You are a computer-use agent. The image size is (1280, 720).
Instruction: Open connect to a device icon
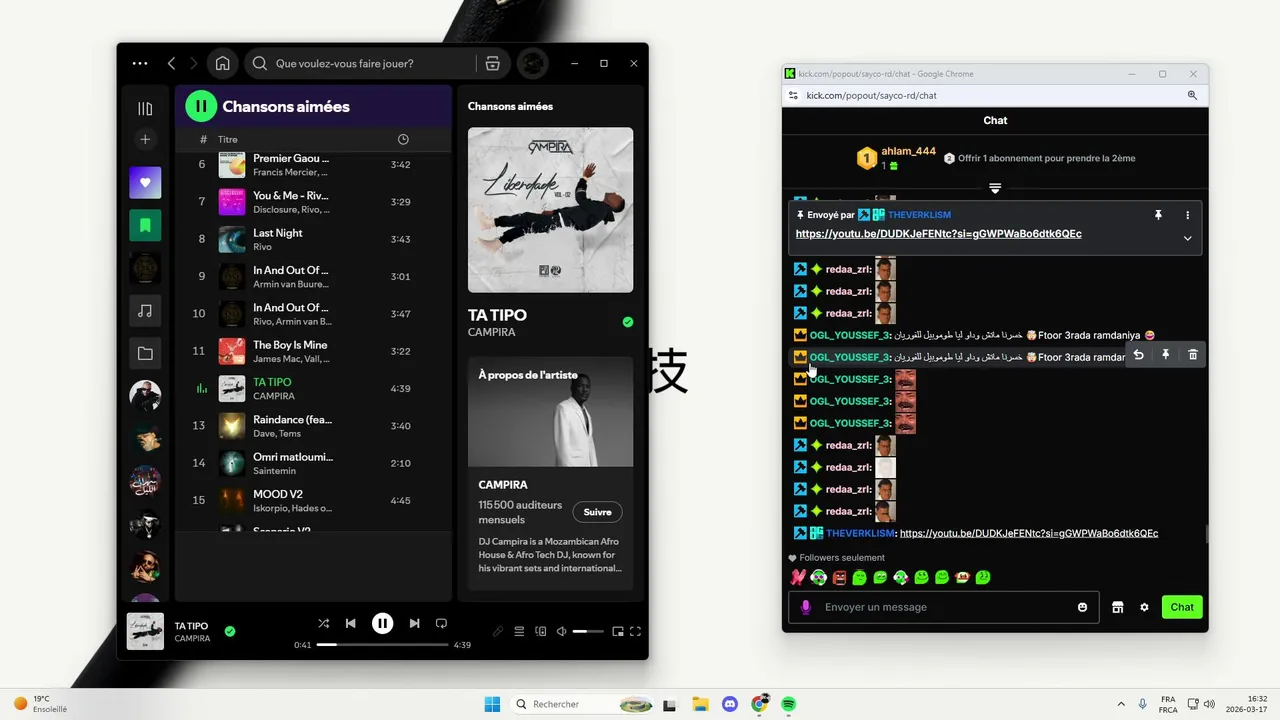click(541, 631)
